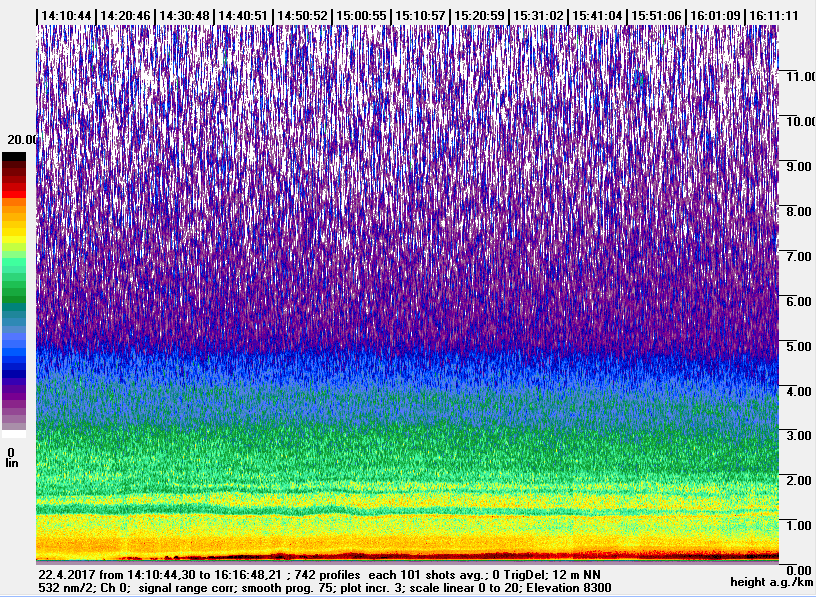Click the 4.00 height axis label

pyautogui.click(x=799, y=391)
